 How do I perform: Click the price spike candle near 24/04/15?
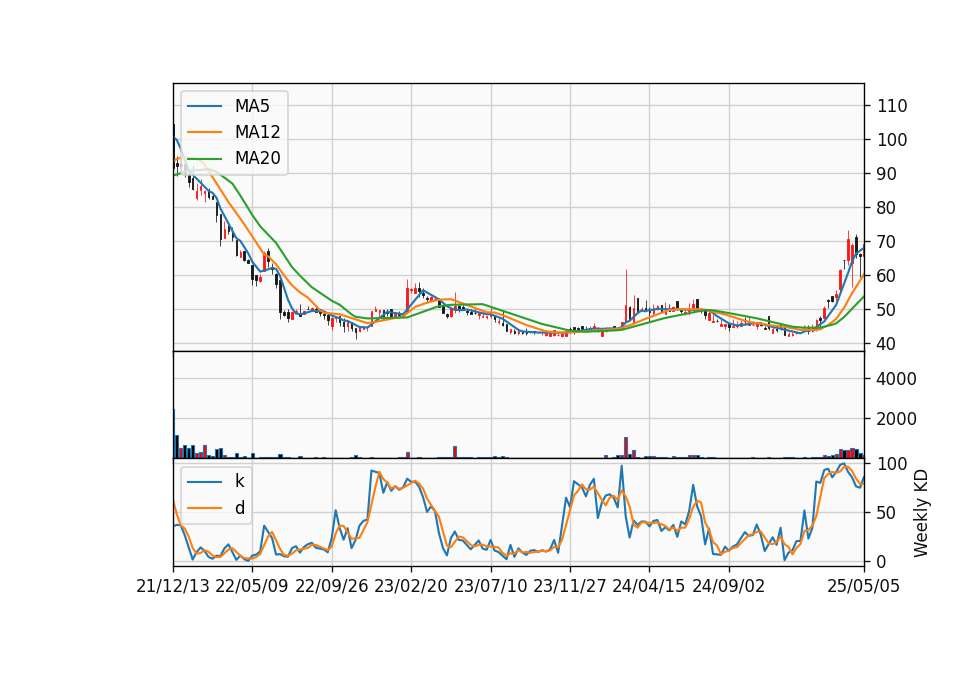(626, 296)
